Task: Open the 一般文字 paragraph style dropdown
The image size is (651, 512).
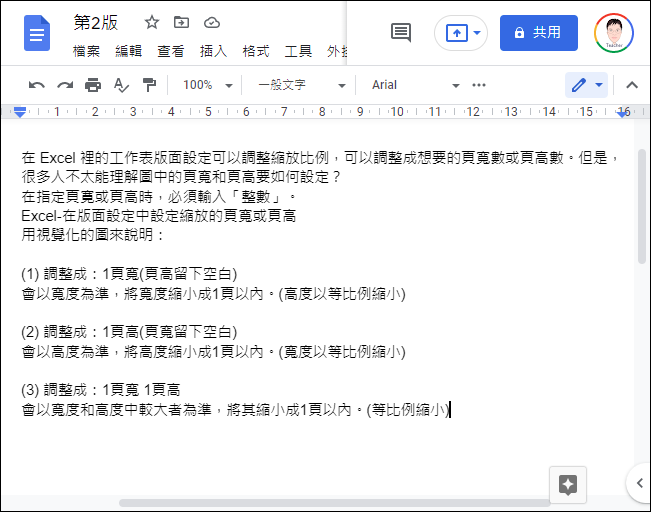Action: (x=301, y=85)
